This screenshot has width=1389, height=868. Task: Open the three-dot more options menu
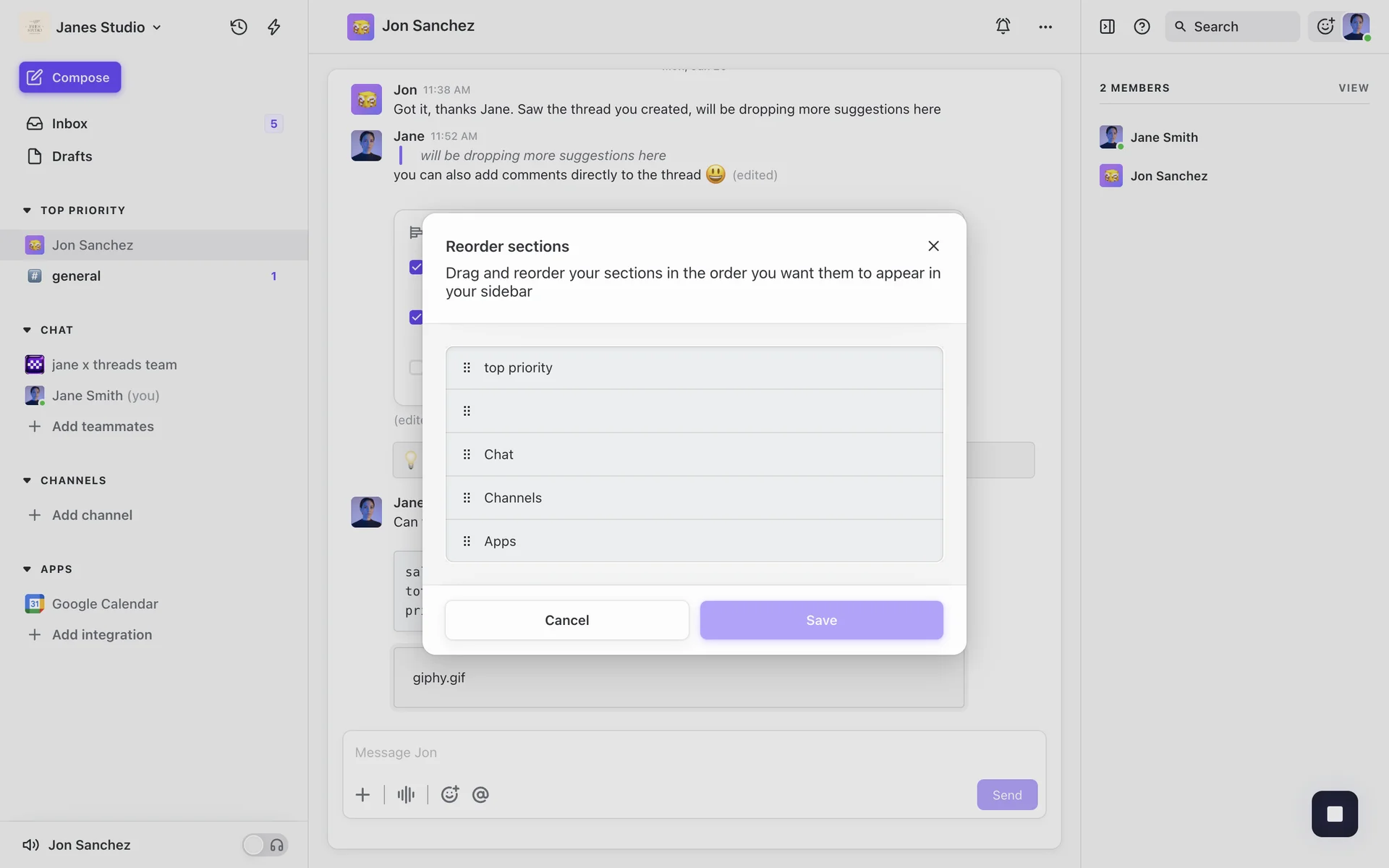pos(1045,27)
